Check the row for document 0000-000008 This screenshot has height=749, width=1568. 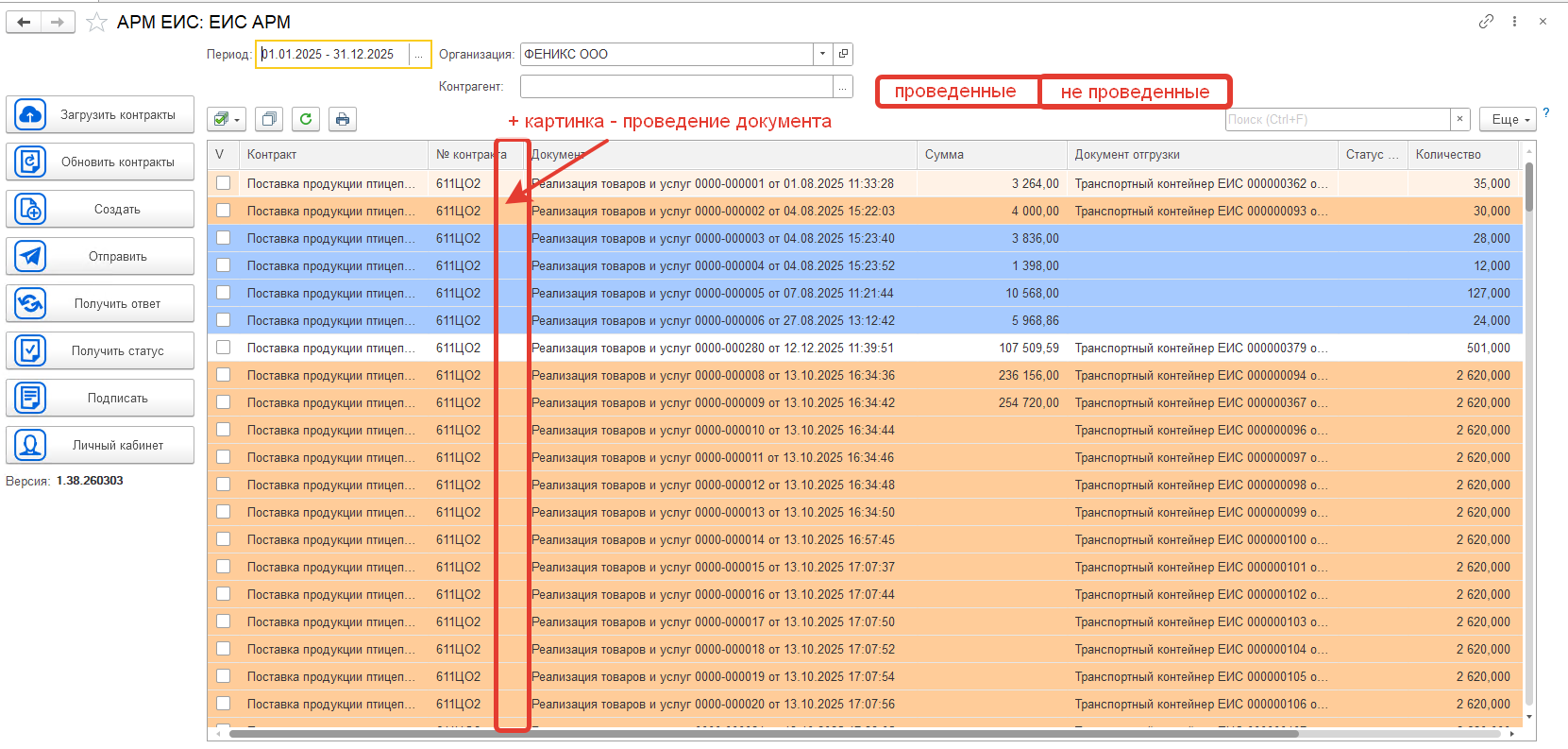223,375
